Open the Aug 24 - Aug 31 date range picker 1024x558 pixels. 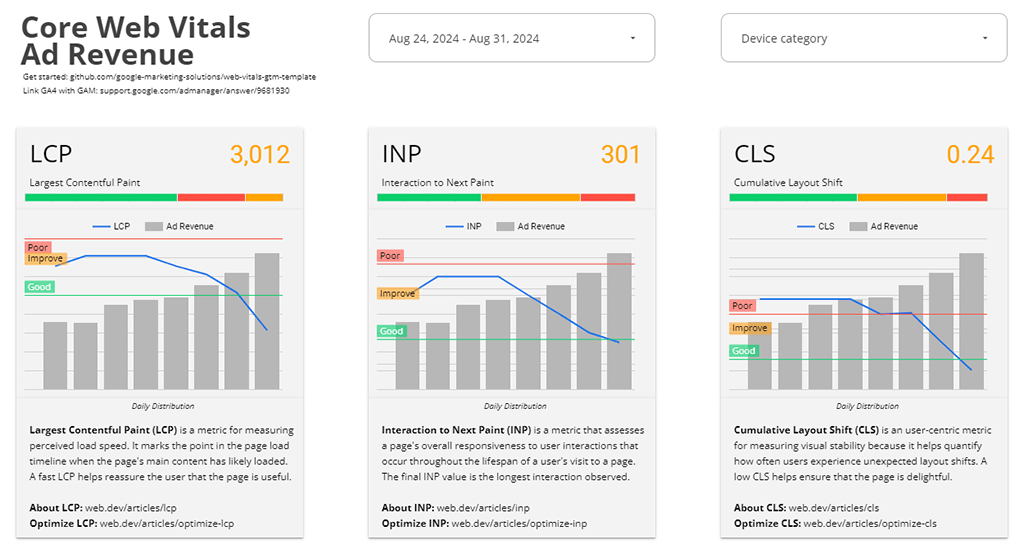point(511,38)
